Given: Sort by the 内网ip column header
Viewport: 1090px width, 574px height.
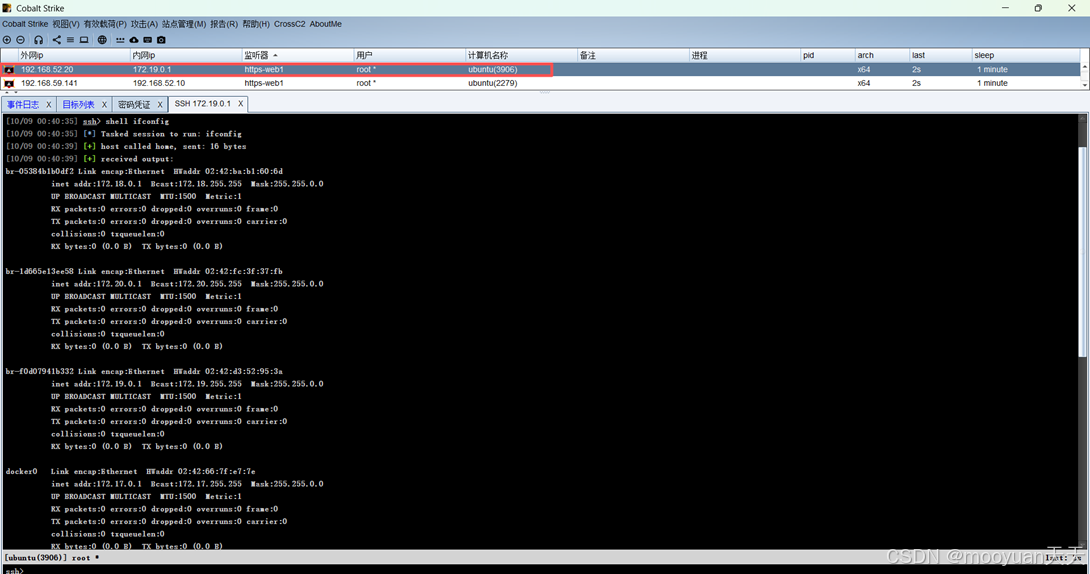Looking at the screenshot, I should [x=186, y=55].
